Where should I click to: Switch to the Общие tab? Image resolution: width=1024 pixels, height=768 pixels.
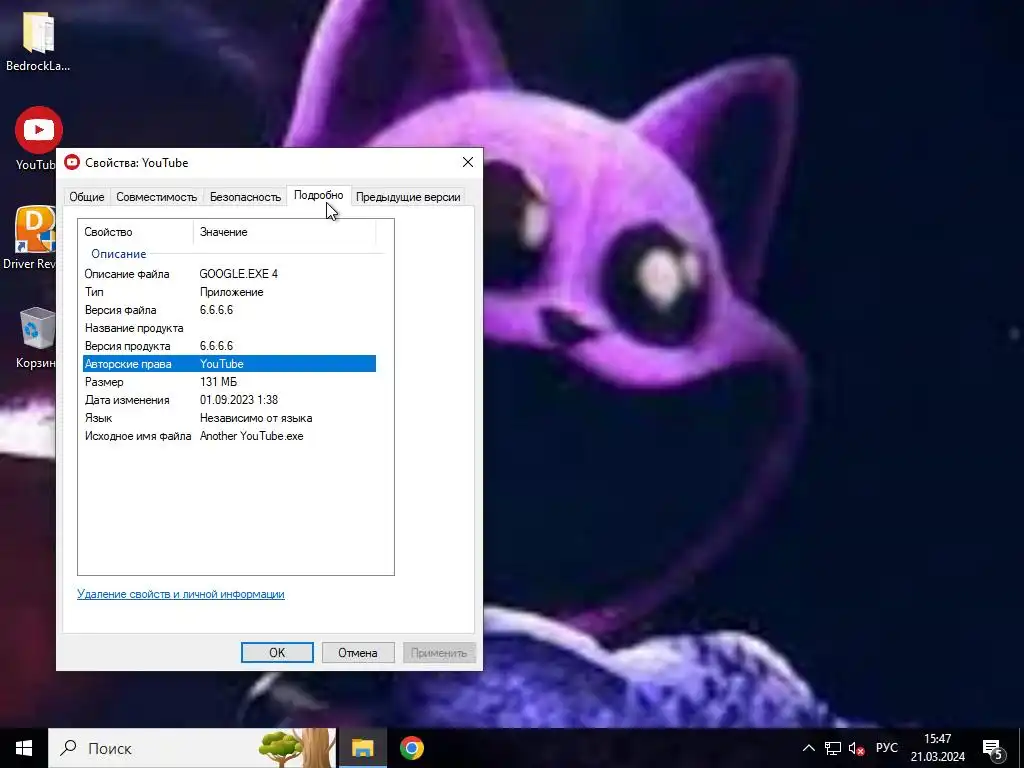click(87, 197)
